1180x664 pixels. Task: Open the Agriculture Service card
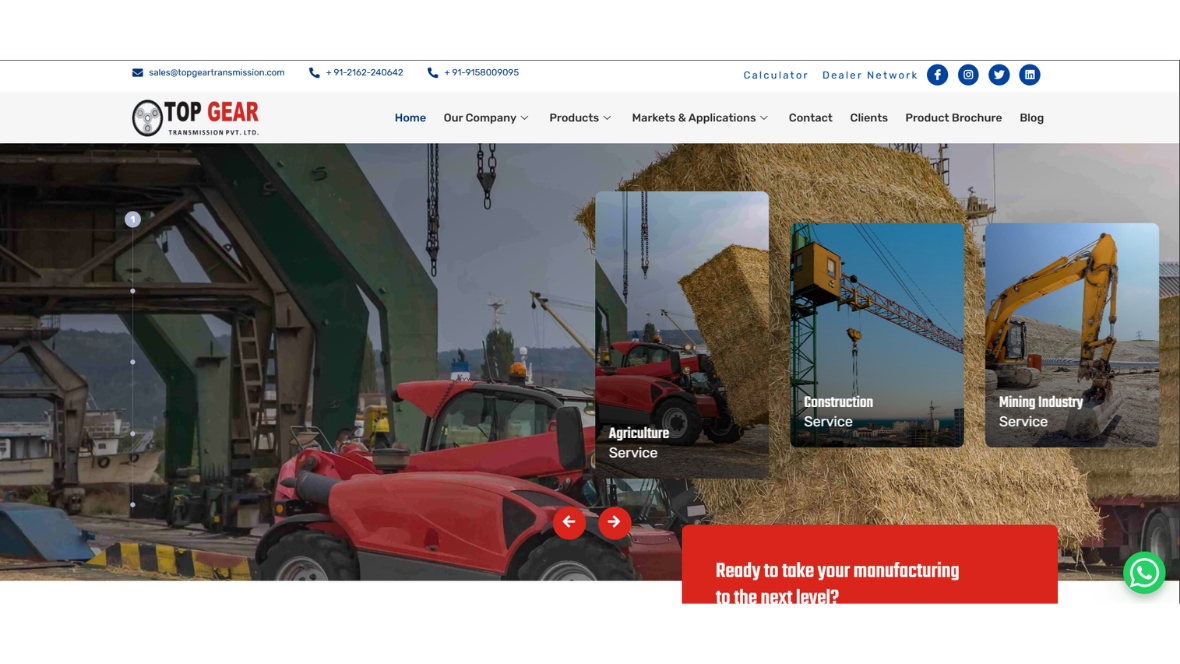[x=682, y=335]
